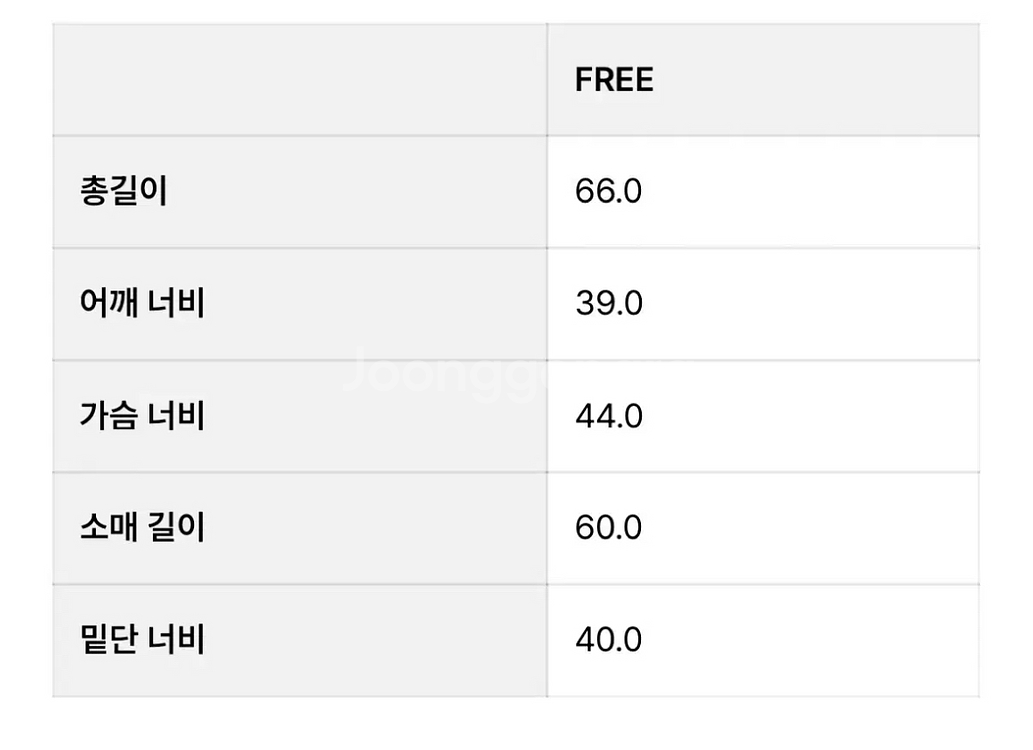Select the 총길이 row label
Image resolution: width=1033 pixels, height=750 pixels.
click(123, 191)
